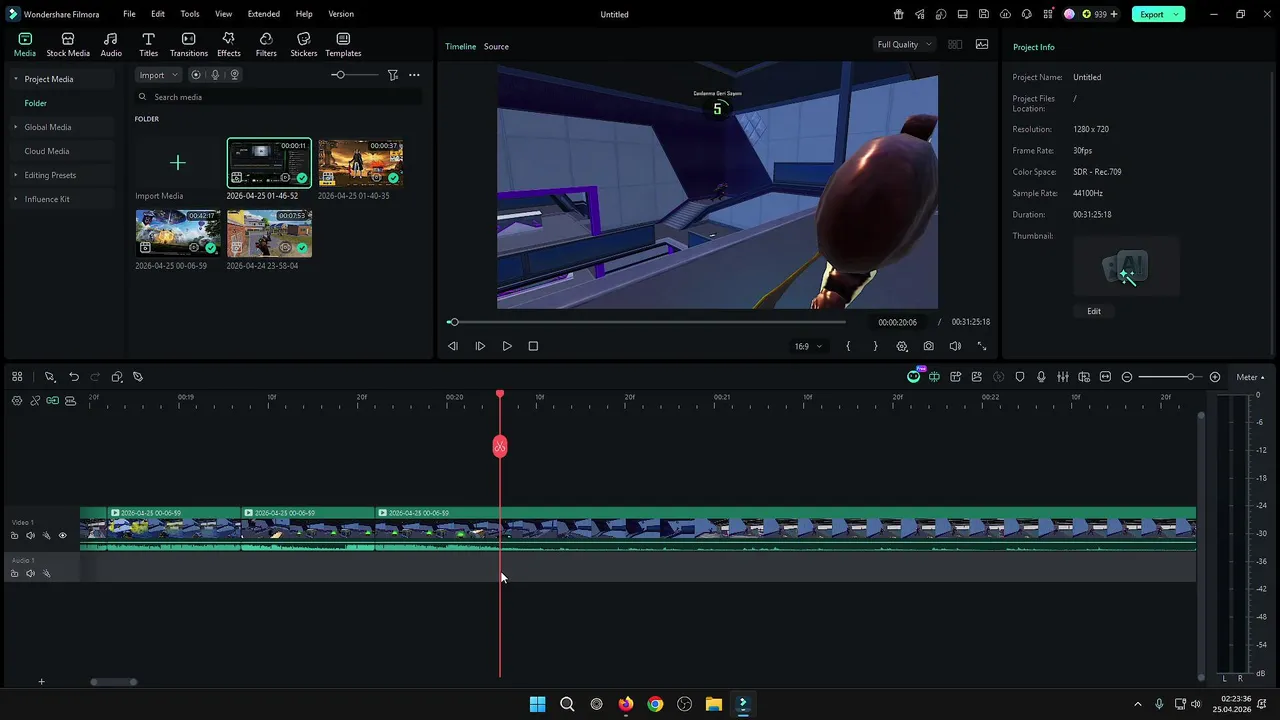Click the Import Media plus tile
The height and width of the screenshot is (720, 1280).
click(x=178, y=162)
